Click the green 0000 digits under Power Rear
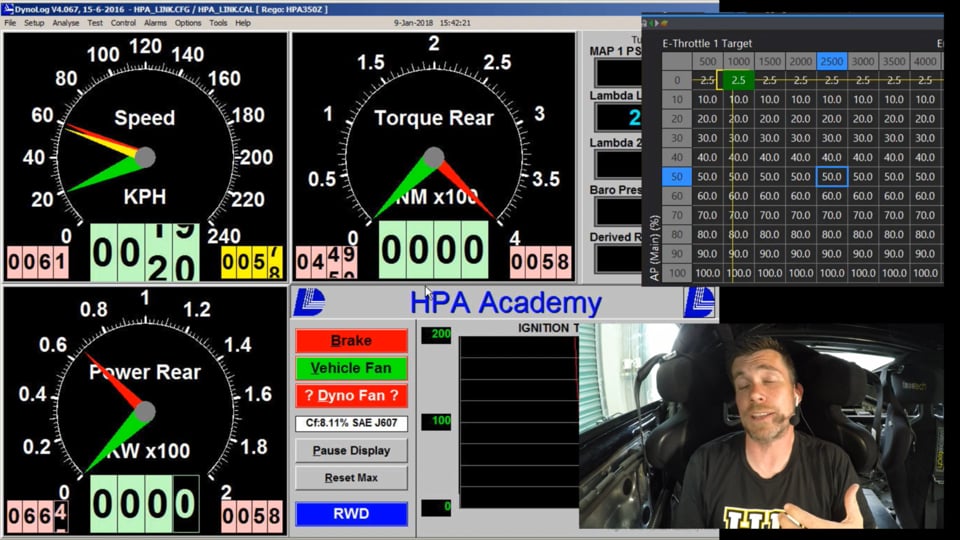This screenshot has width=960, height=540. [145, 504]
